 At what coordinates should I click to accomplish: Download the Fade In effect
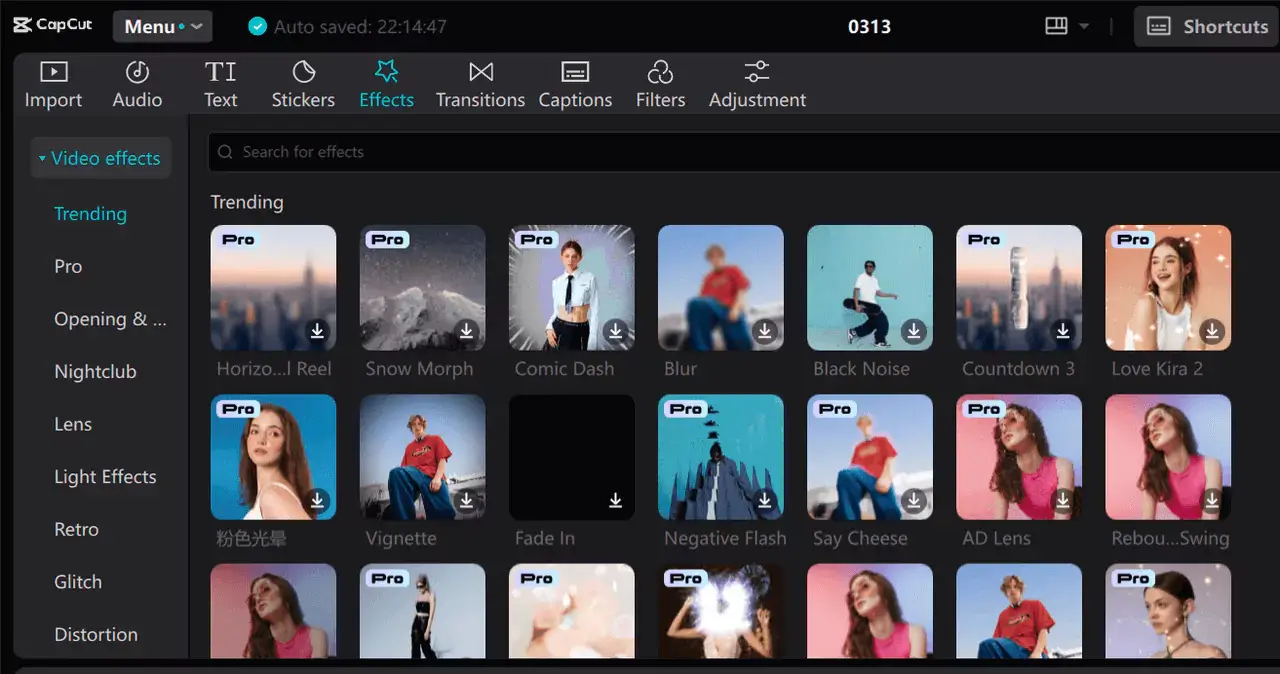click(616, 500)
